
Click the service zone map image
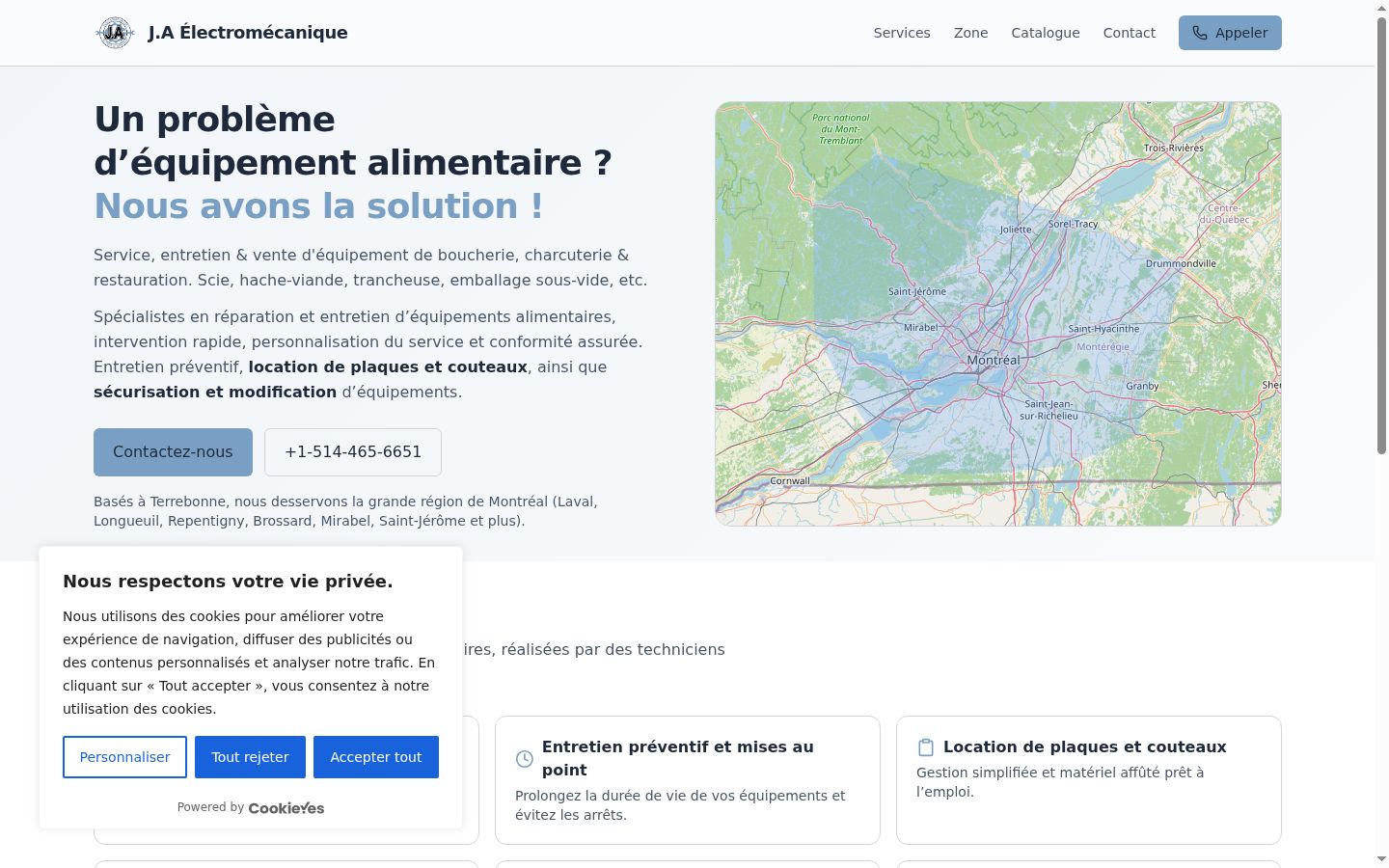coord(998,313)
